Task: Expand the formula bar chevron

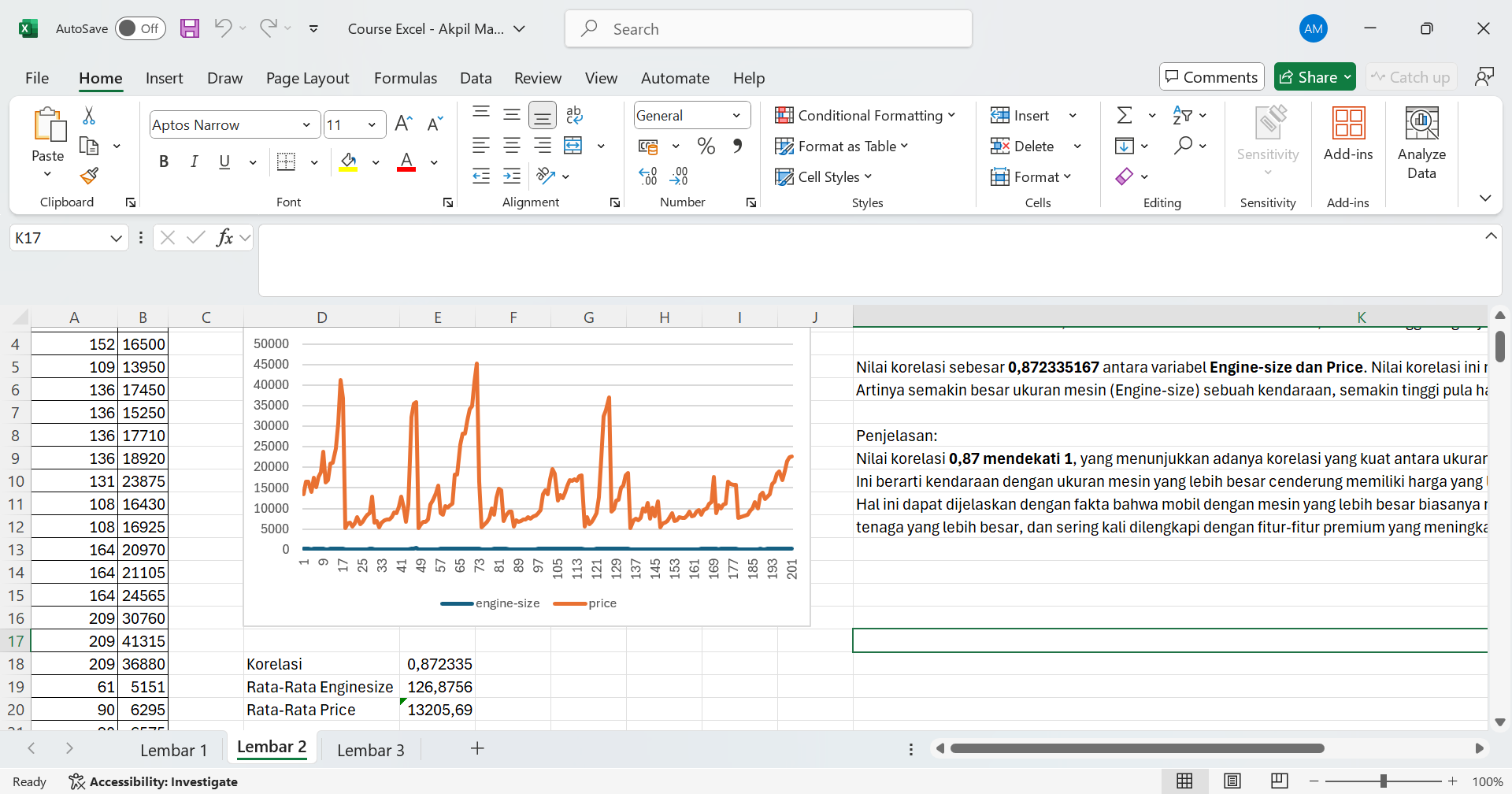Action: point(1491,236)
